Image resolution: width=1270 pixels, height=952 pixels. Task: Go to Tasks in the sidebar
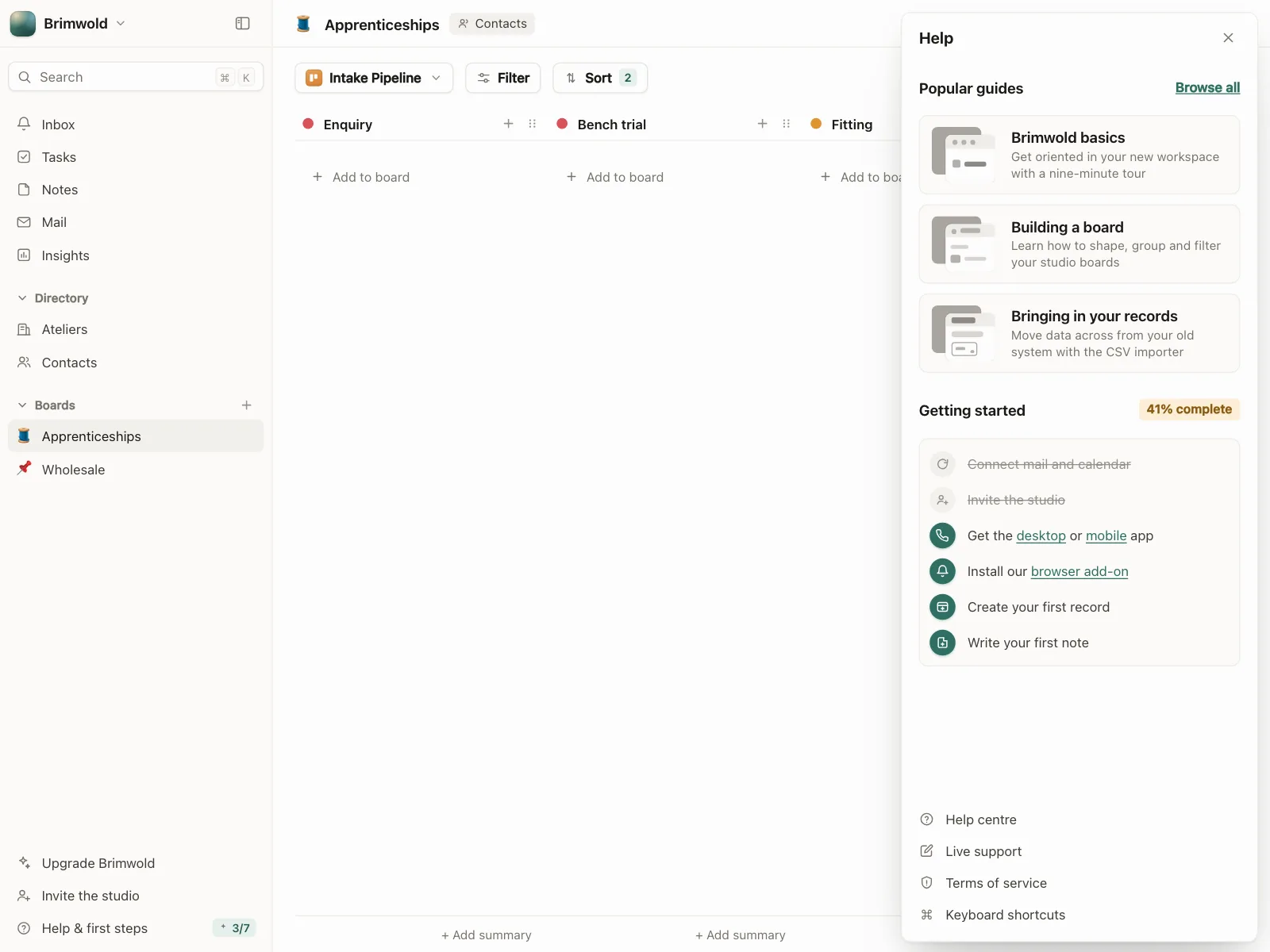coord(136,157)
